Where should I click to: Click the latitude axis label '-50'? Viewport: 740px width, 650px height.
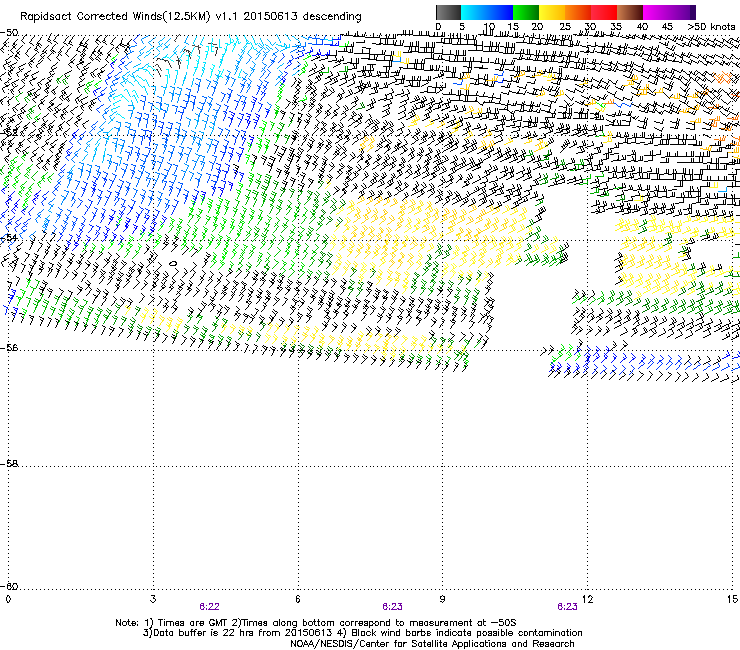(9, 33)
